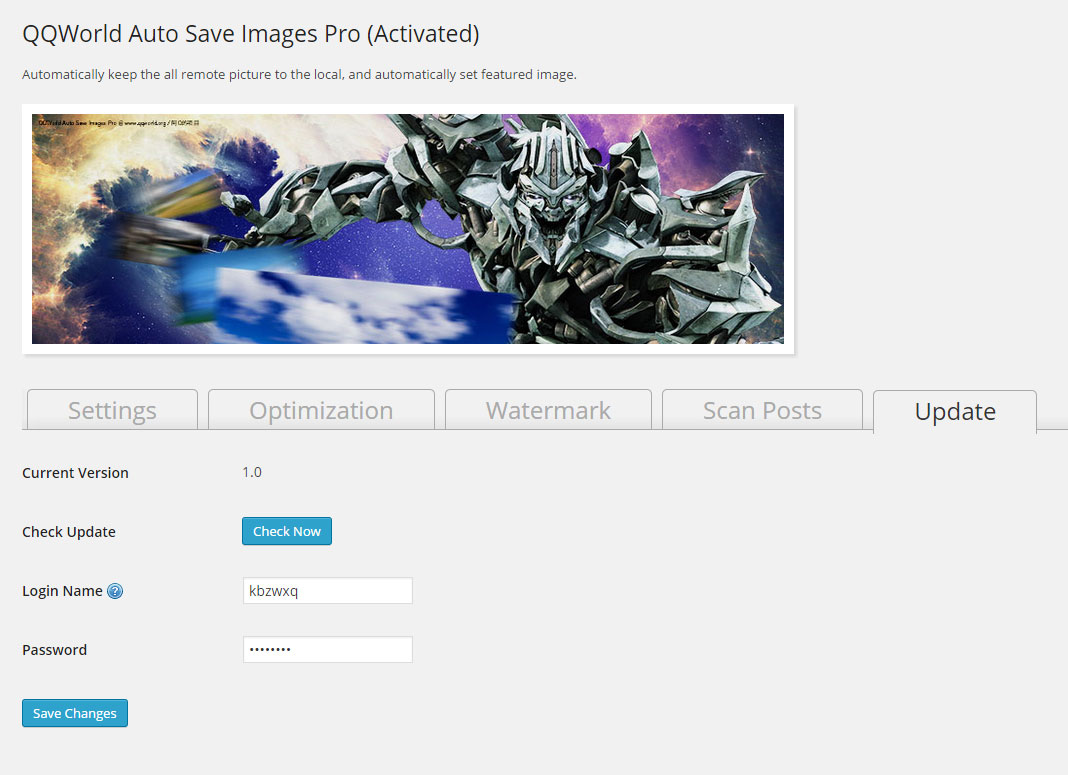The height and width of the screenshot is (775, 1068).
Task: Click the 'Current Version' label
Action: (75, 473)
